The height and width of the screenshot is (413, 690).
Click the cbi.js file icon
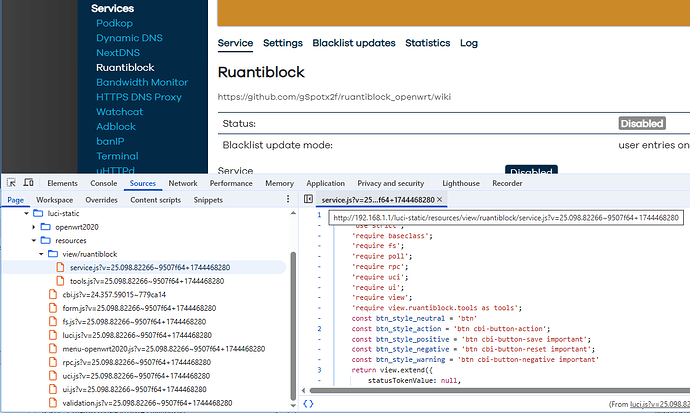coord(53,295)
